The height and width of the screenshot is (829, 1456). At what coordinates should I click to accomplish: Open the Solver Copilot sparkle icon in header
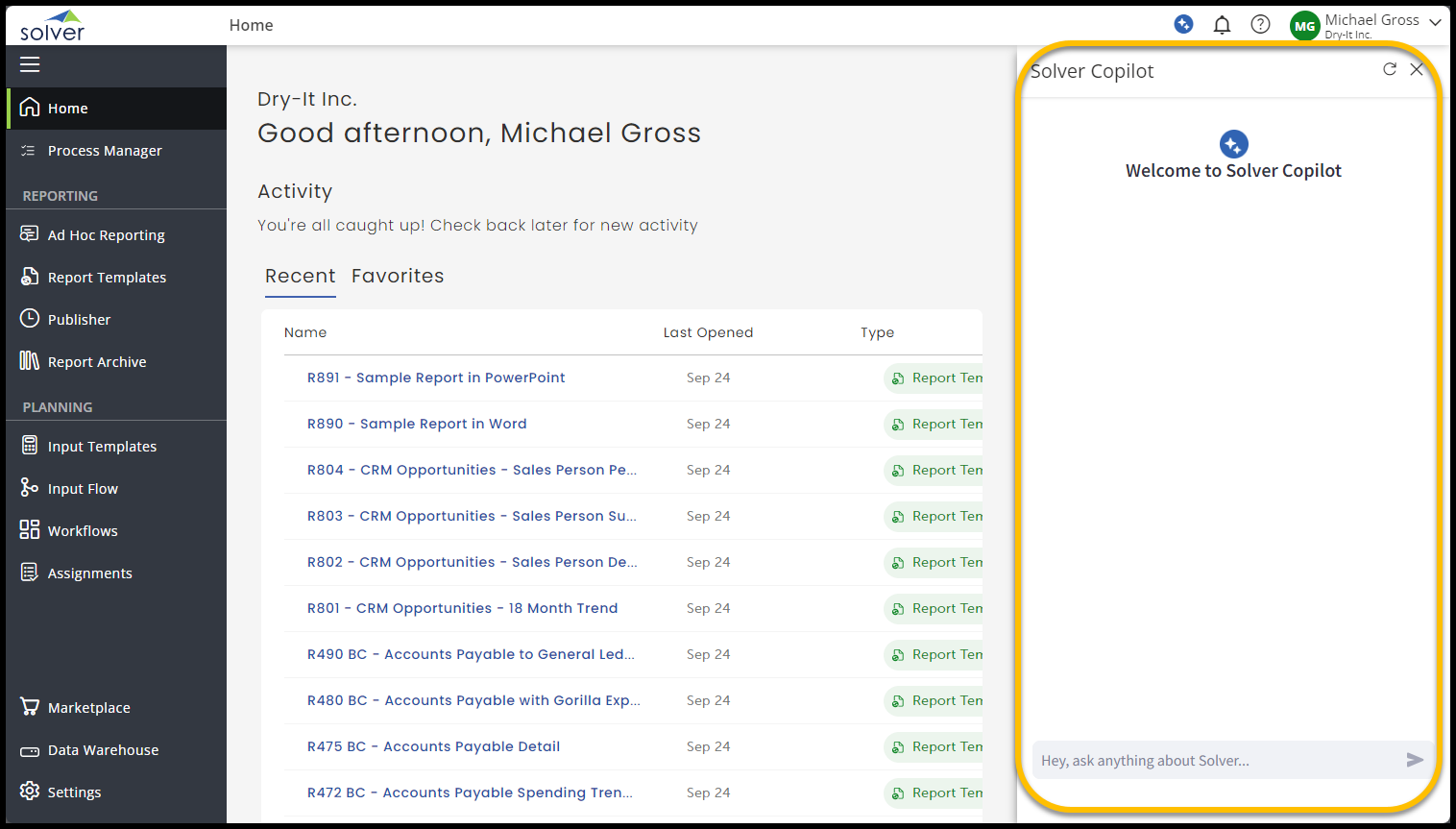tap(1183, 24)
